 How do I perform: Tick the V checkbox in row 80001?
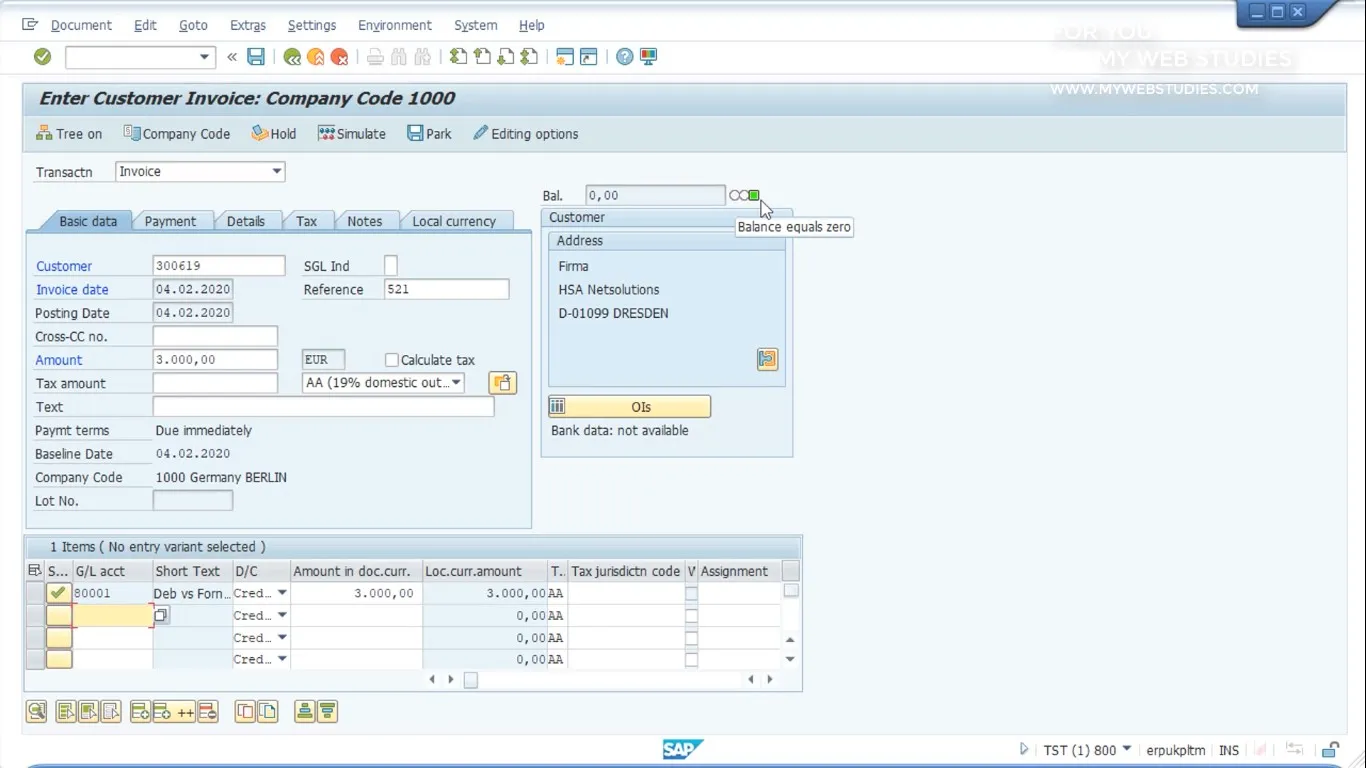point(691,593)
